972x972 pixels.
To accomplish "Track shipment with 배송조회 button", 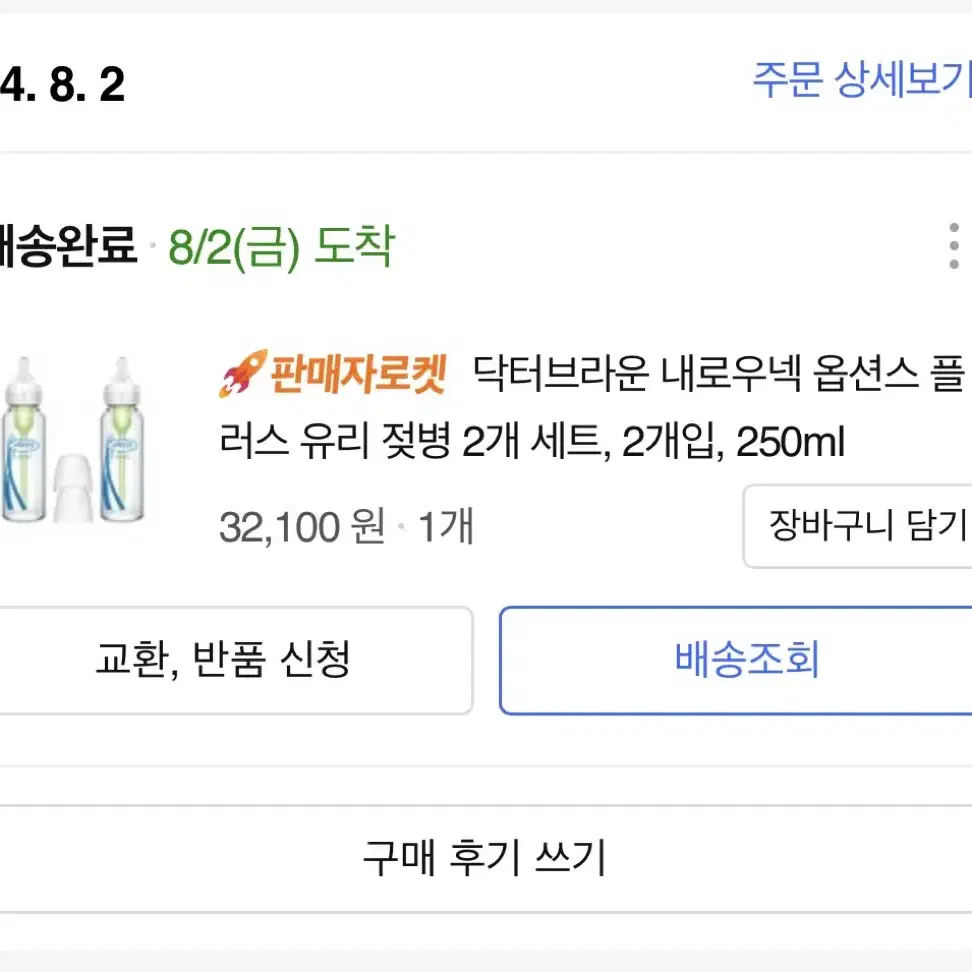I will pyautogui.click(x=736, y=660).
